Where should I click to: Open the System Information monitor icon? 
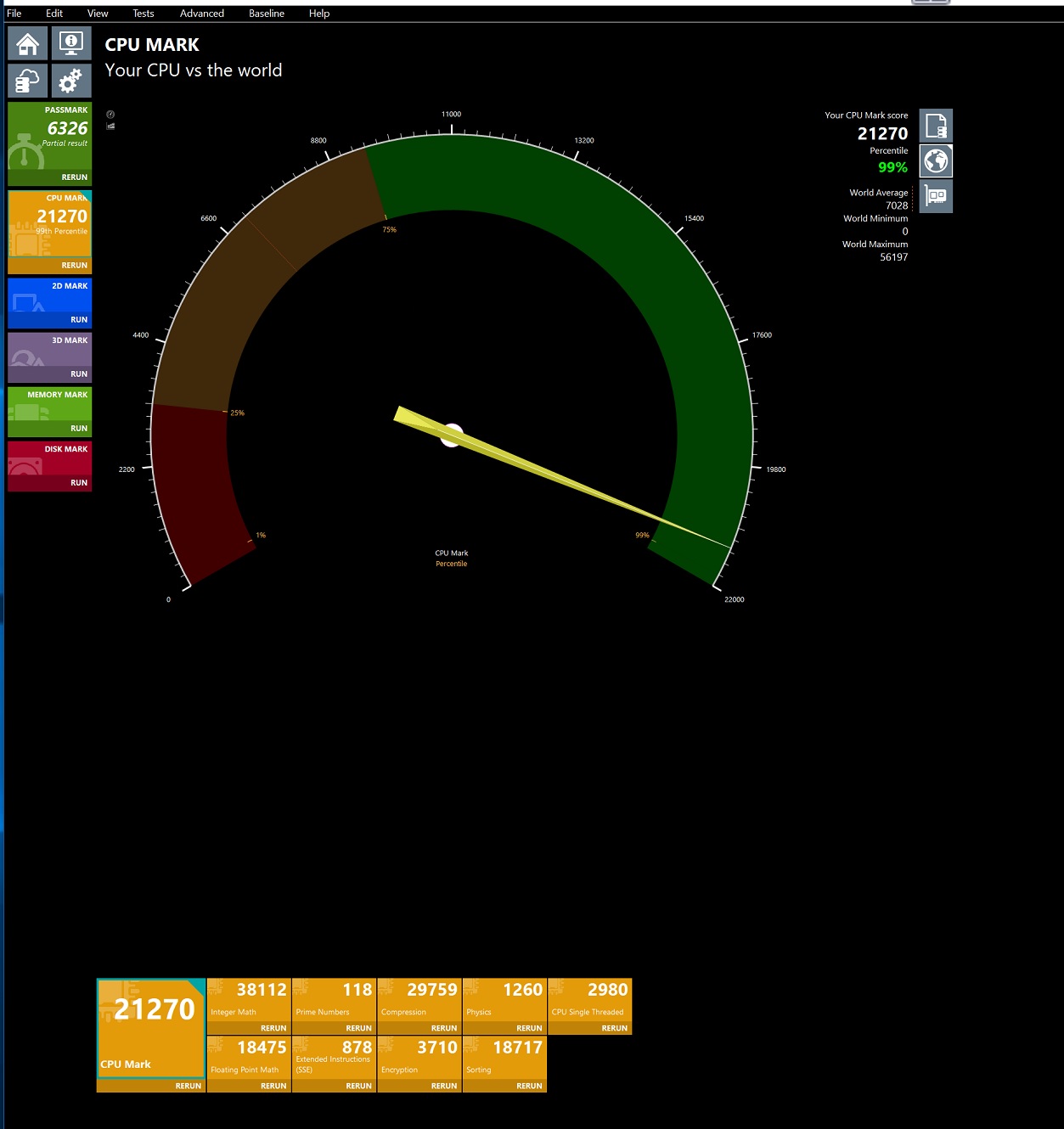click(x=71, y=44)
